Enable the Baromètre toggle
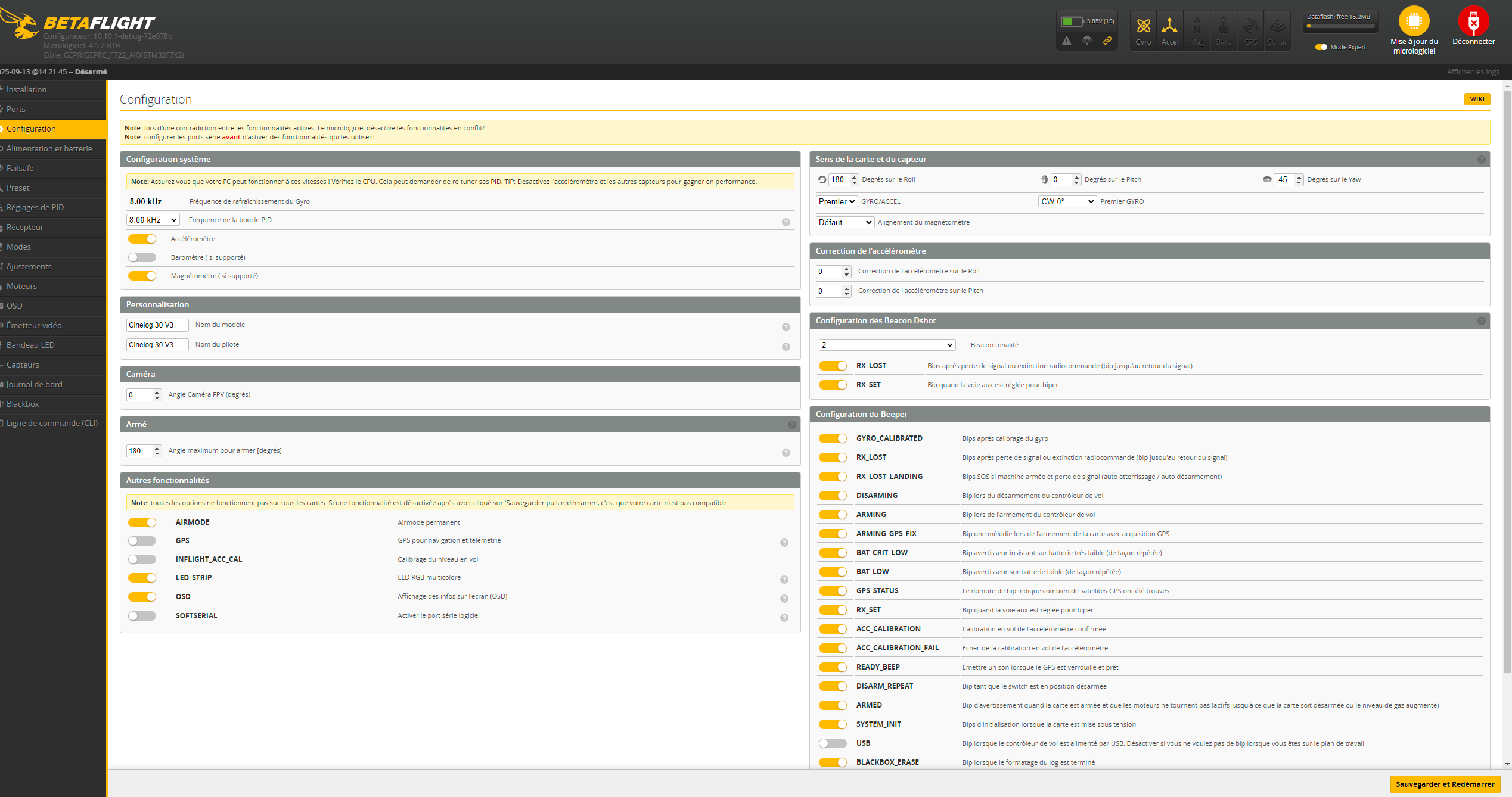 tap(142, 257)
